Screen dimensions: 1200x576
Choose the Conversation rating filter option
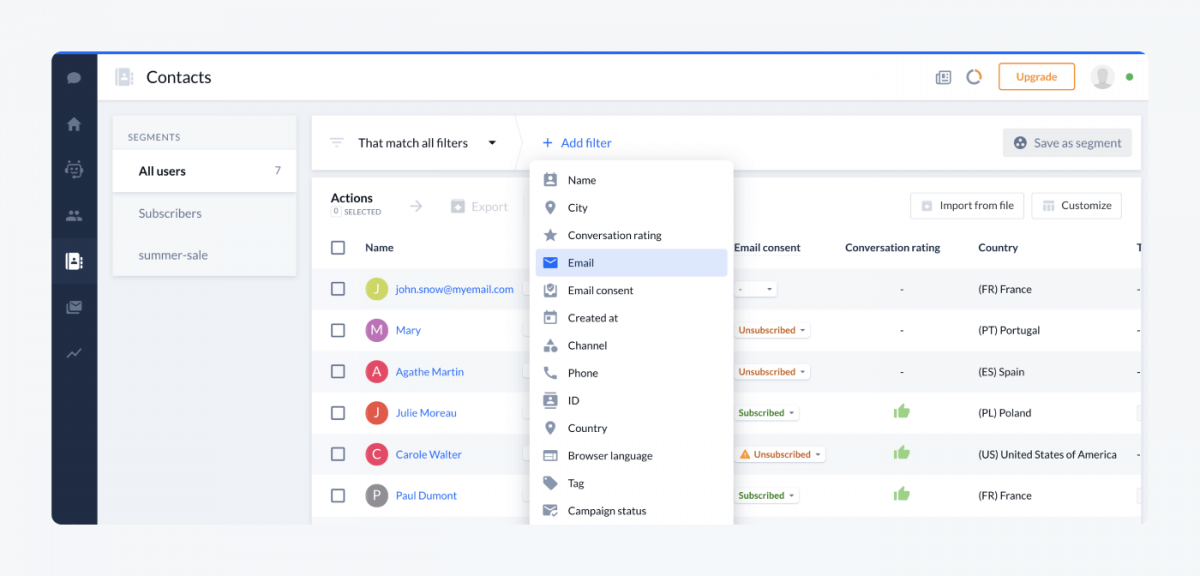631,235
